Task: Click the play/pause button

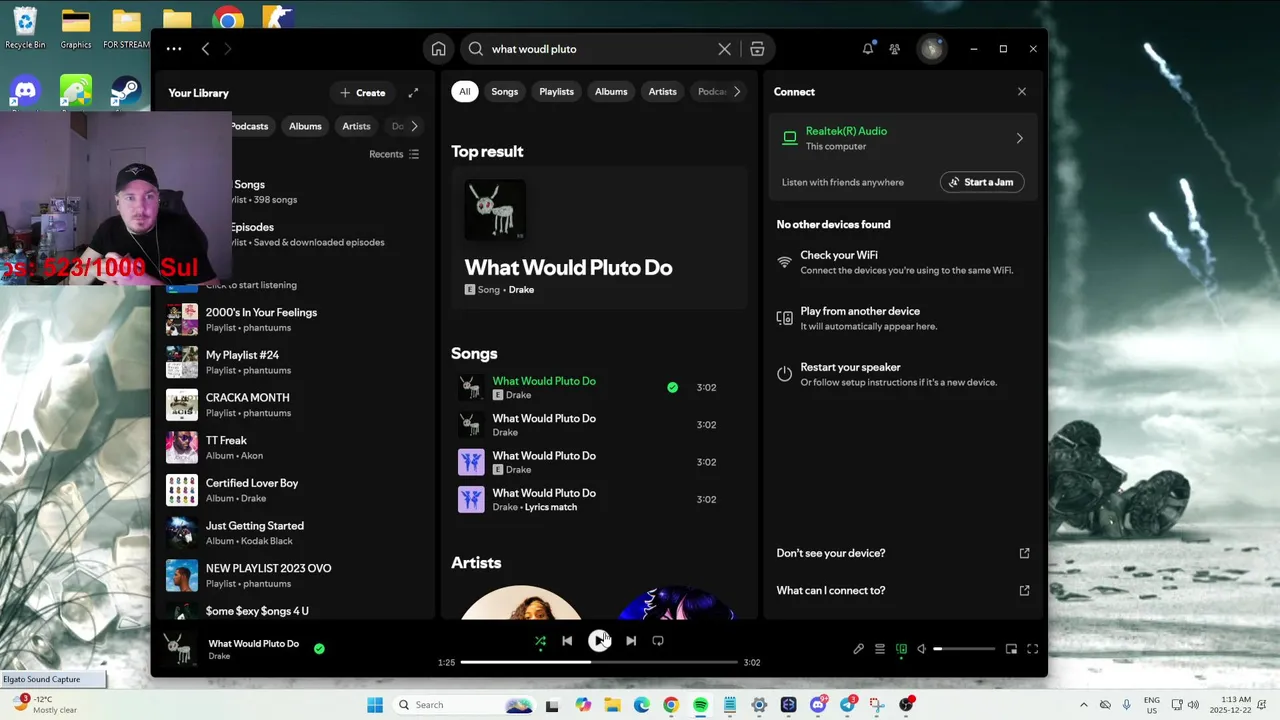Action: click(x=599, y=641)
